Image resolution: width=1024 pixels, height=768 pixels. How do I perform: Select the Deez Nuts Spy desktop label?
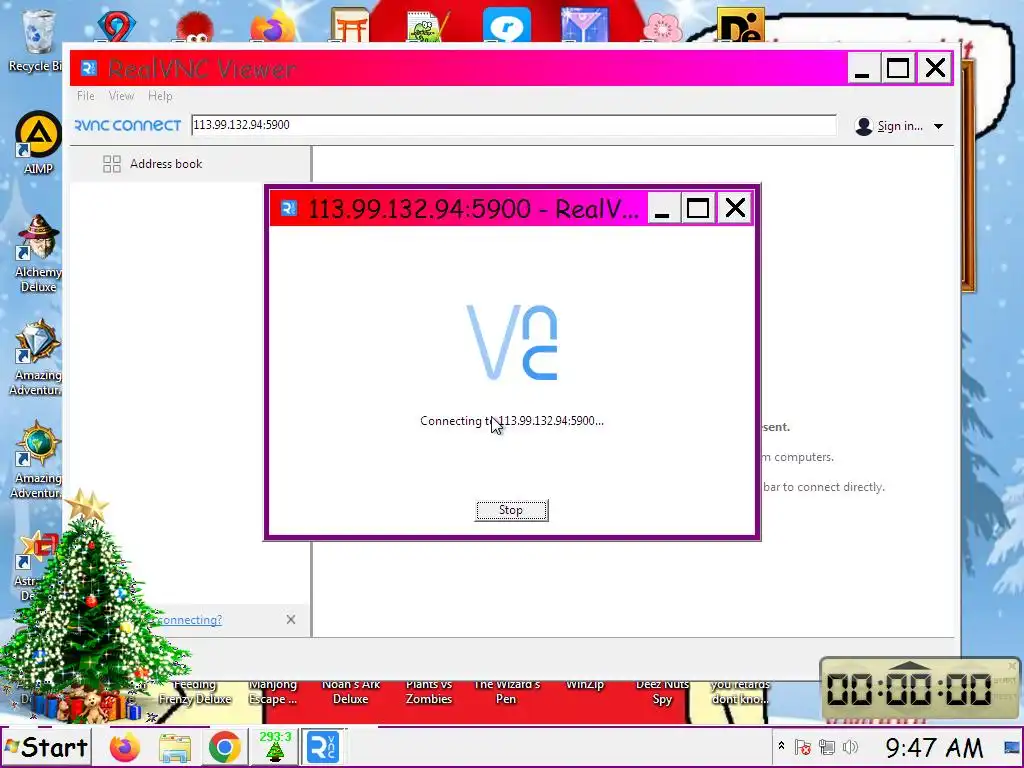(662, 692)
